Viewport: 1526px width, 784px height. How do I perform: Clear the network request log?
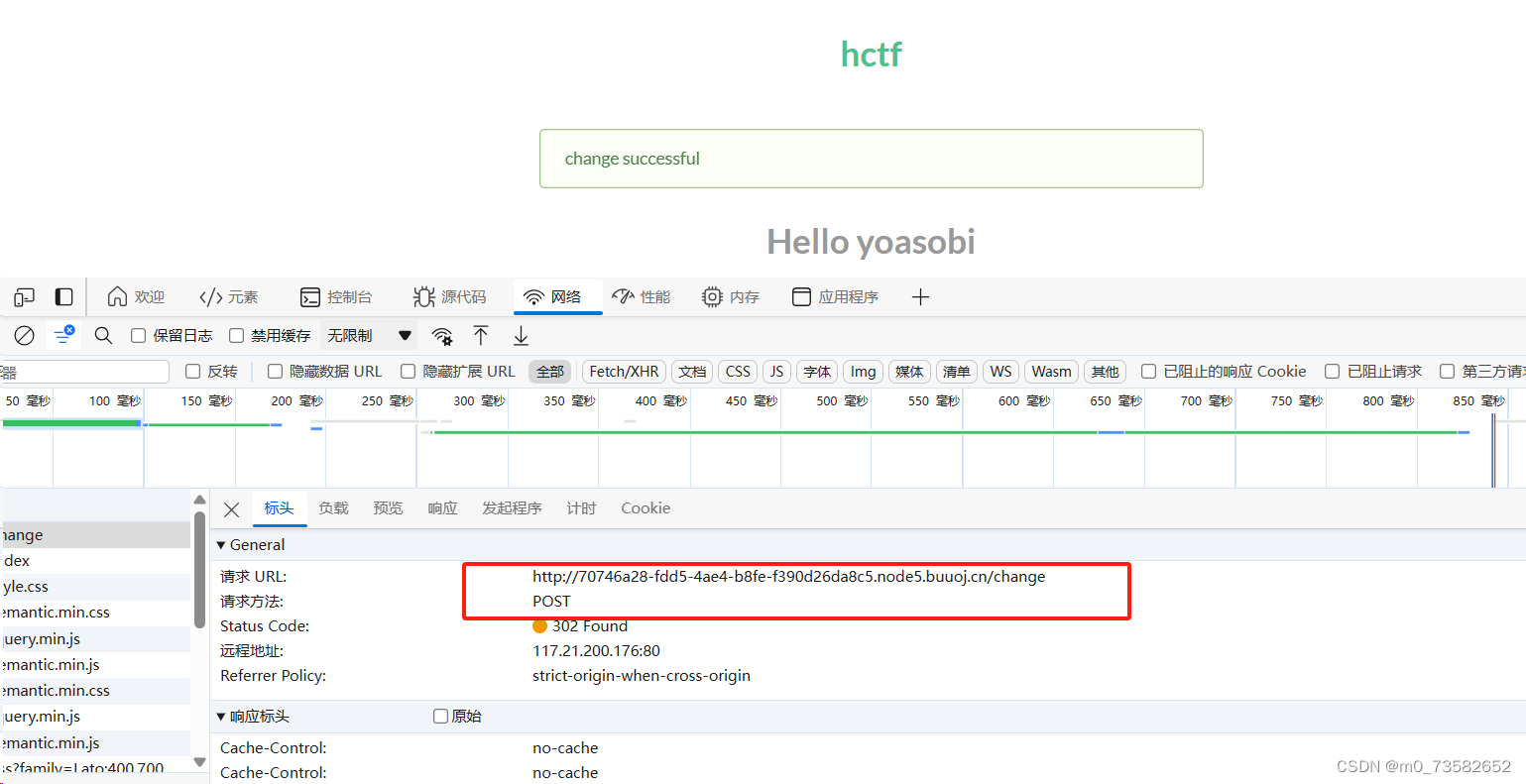click(x=24, y=335)
